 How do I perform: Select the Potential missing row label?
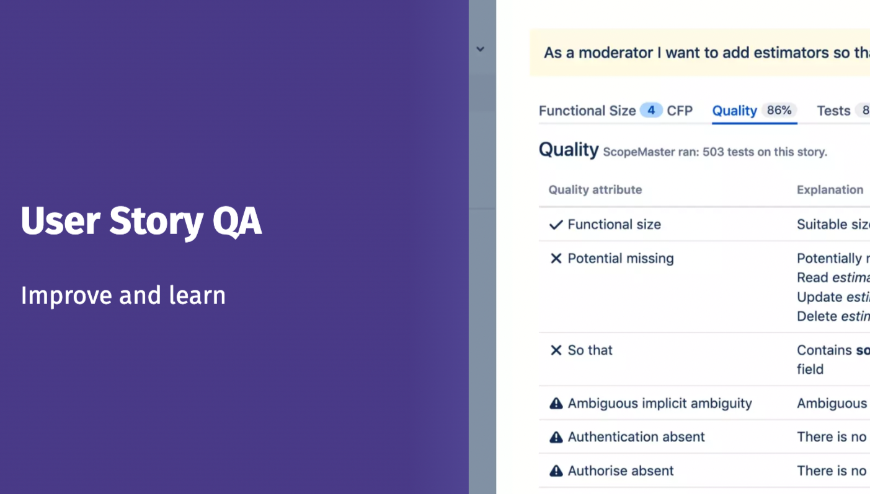pyautogui.click(x=620, y=259)
